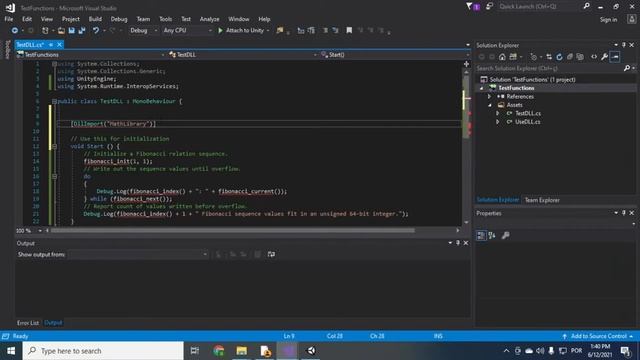Click the Home icon in Solution Explorer
The width and height of the screenshot is (640, 360).
pos(502,57)
